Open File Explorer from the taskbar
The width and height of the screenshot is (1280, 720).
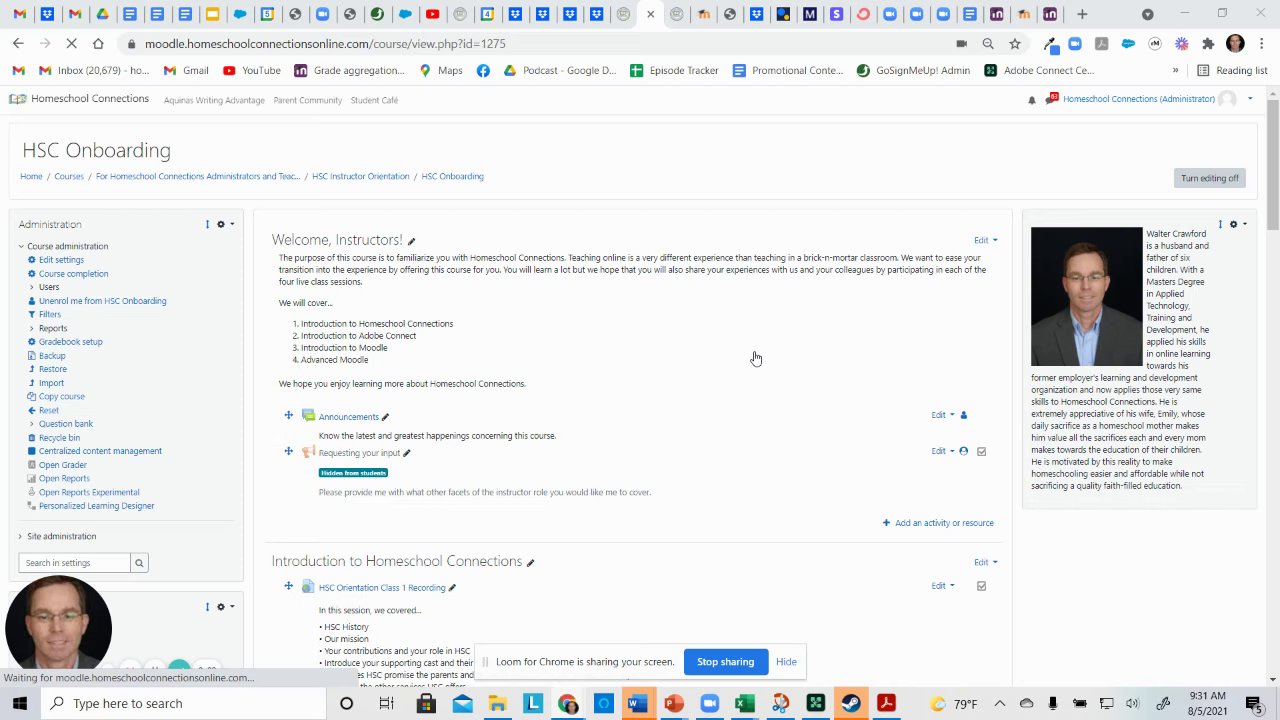pyautogui.click(x=497, y=703)
